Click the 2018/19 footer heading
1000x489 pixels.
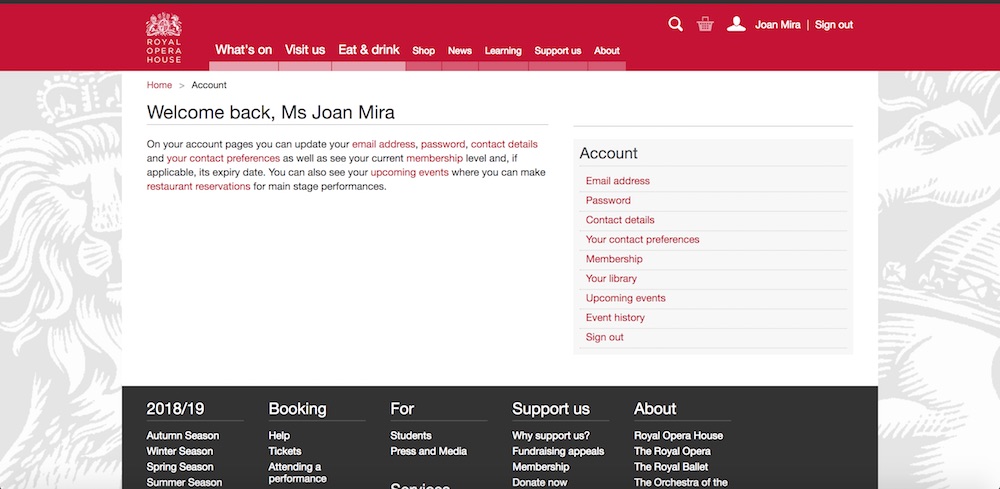(175, 409)
